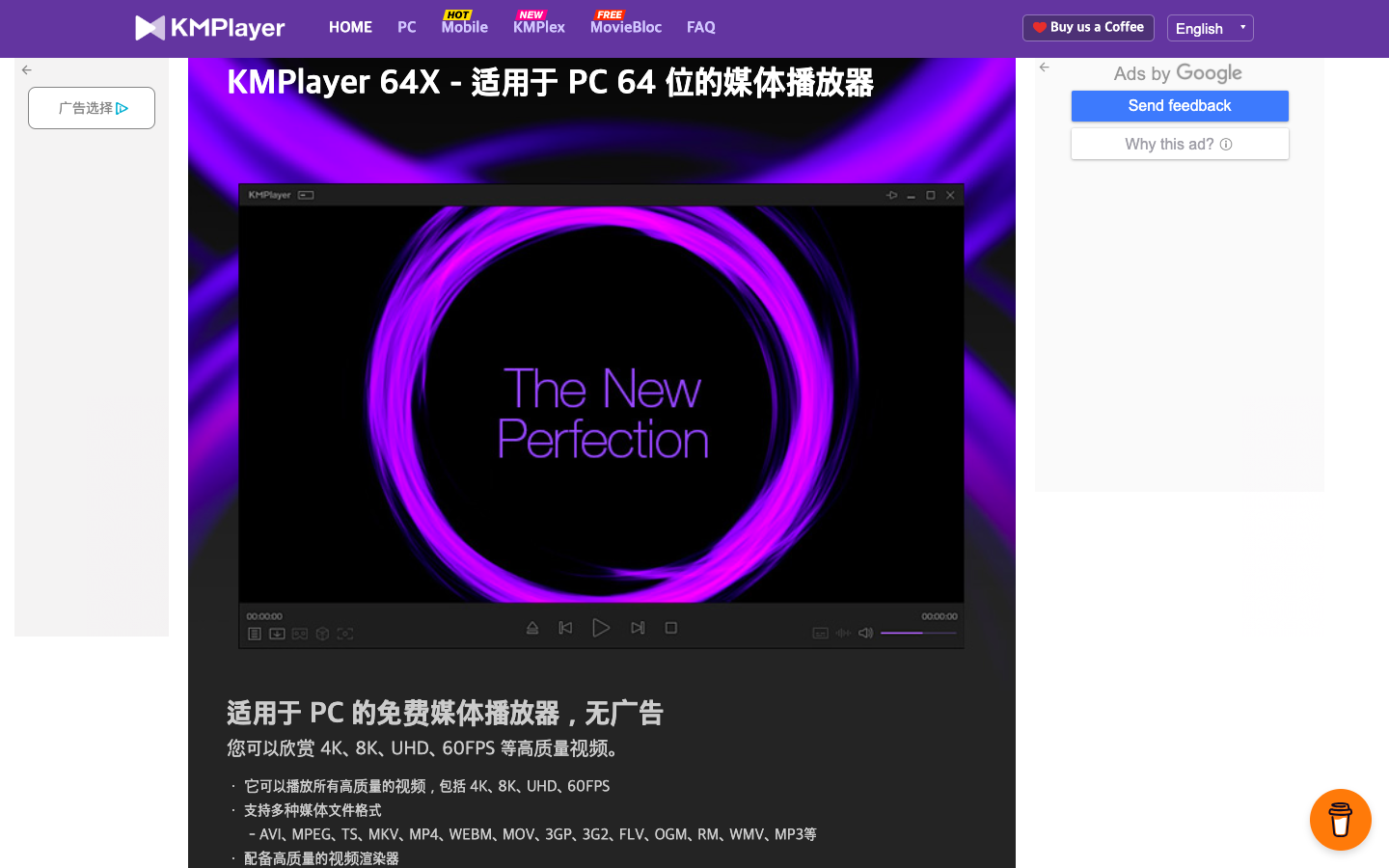Click the info icon next to Why this ad
Screen dimensions: 1389x868
tap(1226, 145)
